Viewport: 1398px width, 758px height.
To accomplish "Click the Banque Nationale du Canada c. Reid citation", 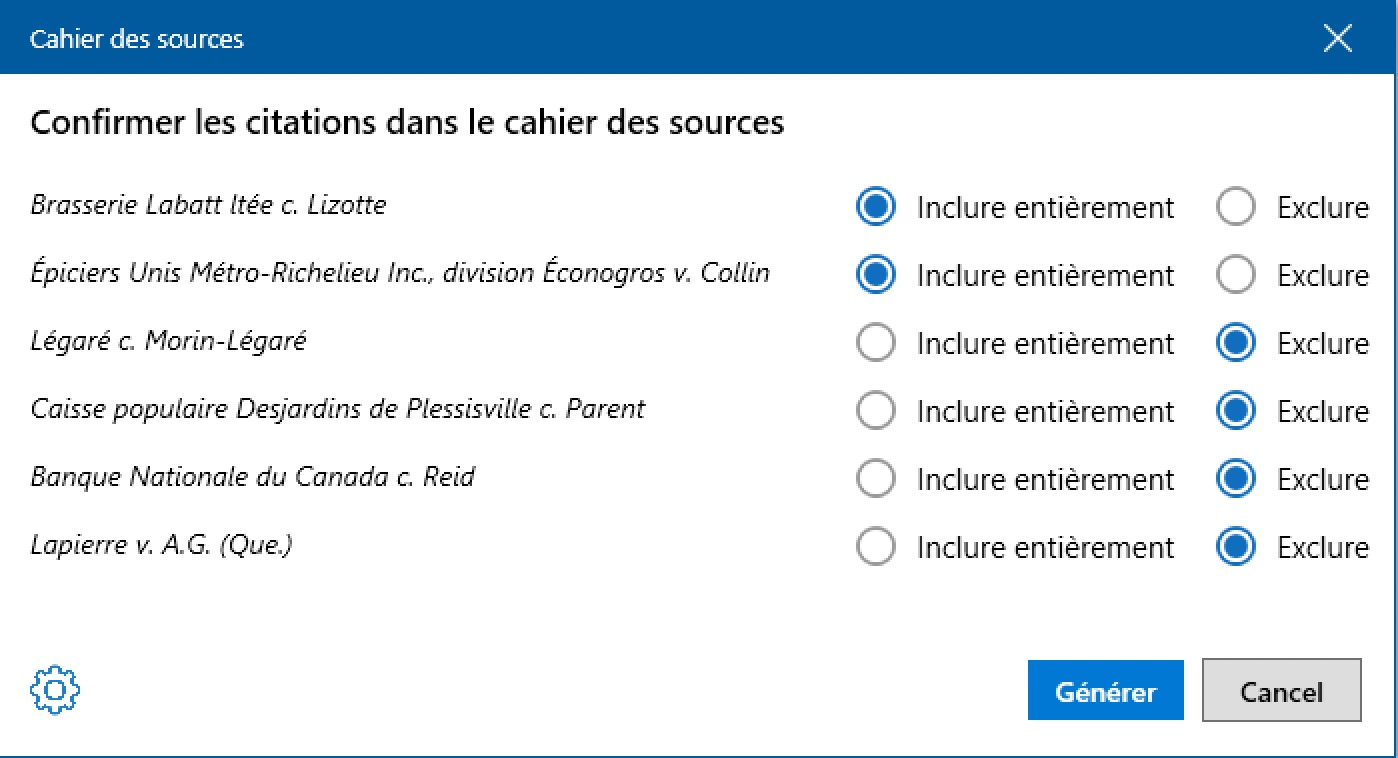I will pyautogui.click(x=252, y=477).
